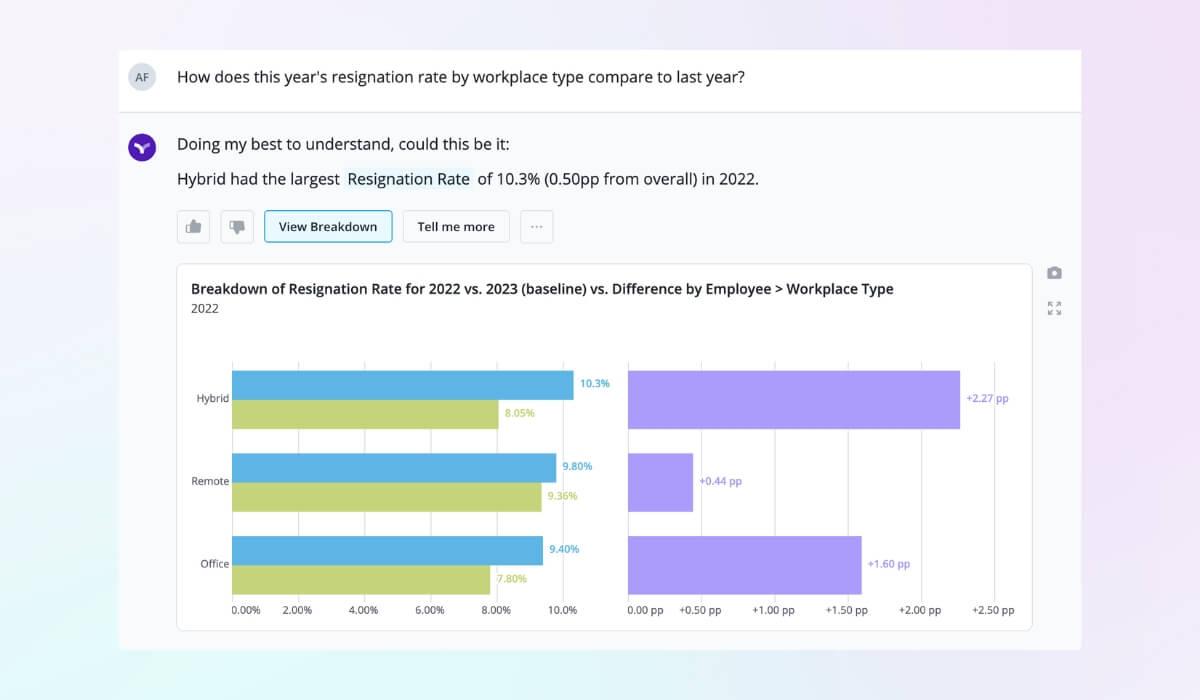Screen dimensions: 1200x700
Task: Select the blue Hybrid 10.3% bar
Action: (x=403, y=385)
